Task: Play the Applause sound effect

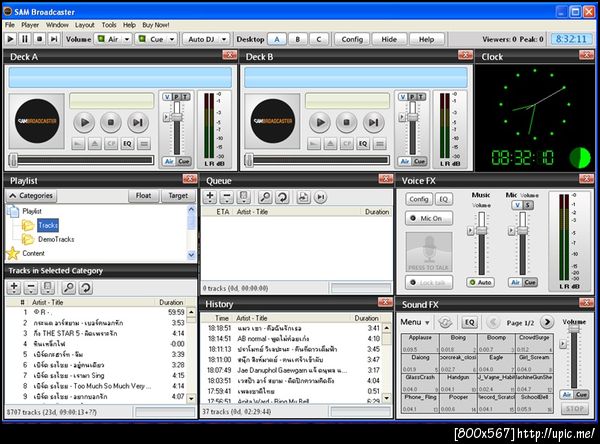Action: tap(420, 343)
